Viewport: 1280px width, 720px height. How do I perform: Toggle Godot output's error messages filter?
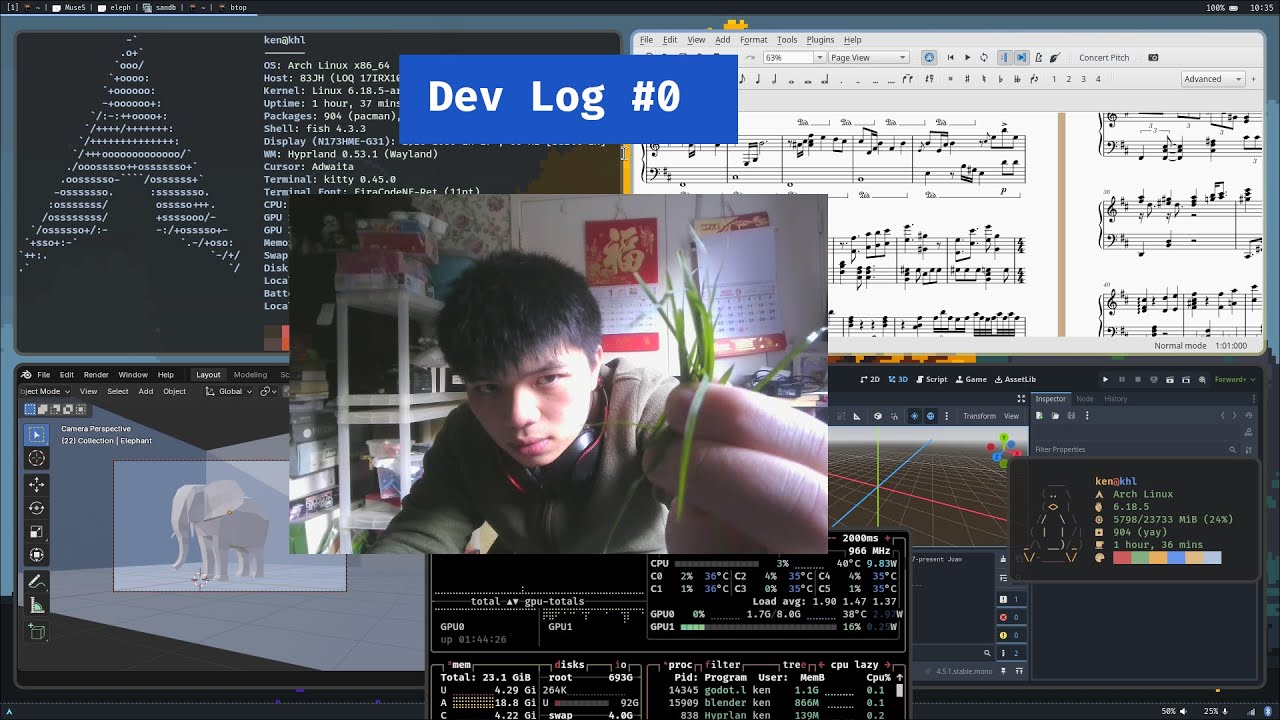[1010, 617]
